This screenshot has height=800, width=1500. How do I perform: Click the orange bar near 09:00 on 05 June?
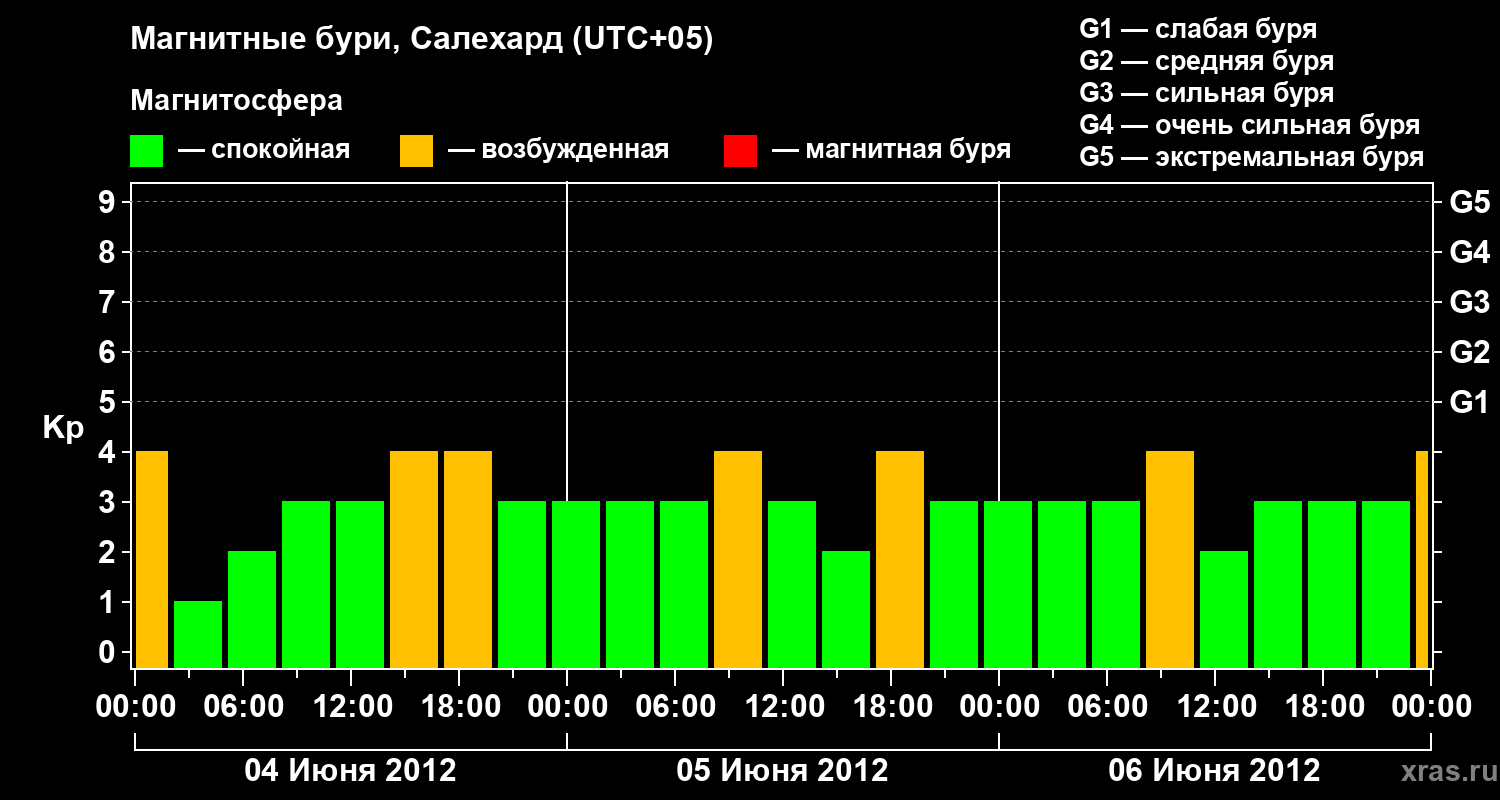[x=738, y=560]
